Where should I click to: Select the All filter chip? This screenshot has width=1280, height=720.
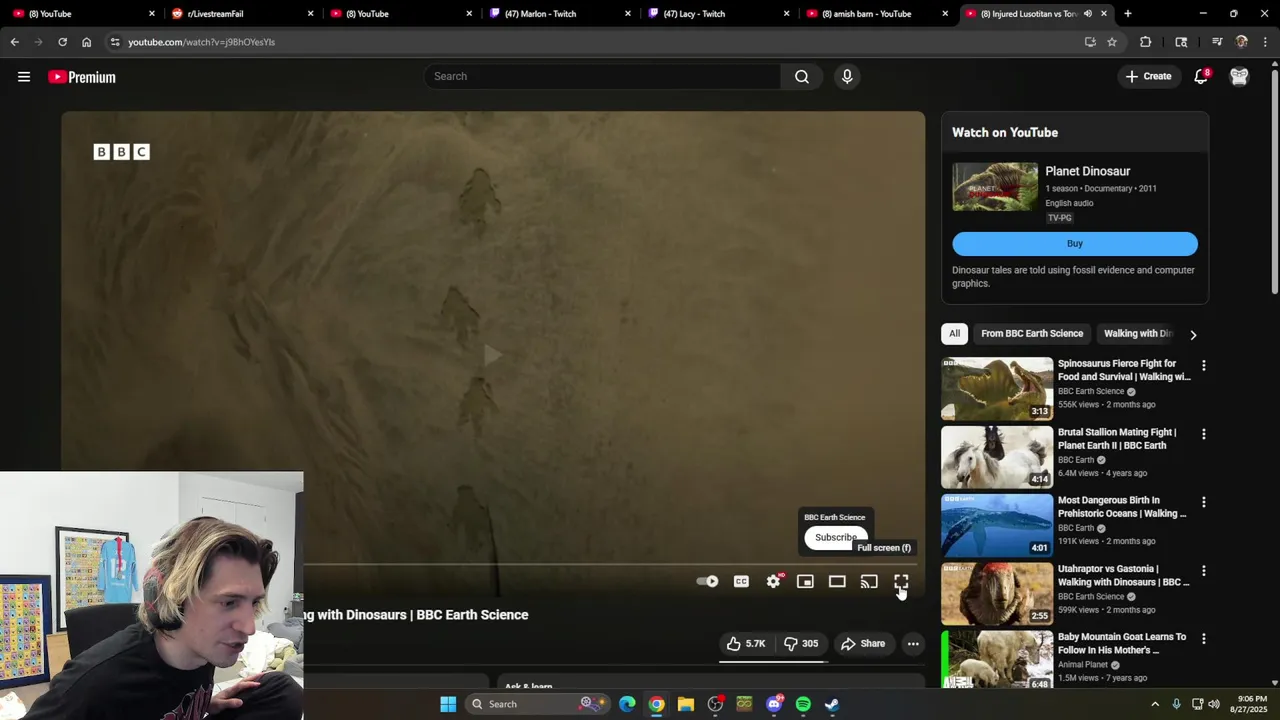[954, 334]
